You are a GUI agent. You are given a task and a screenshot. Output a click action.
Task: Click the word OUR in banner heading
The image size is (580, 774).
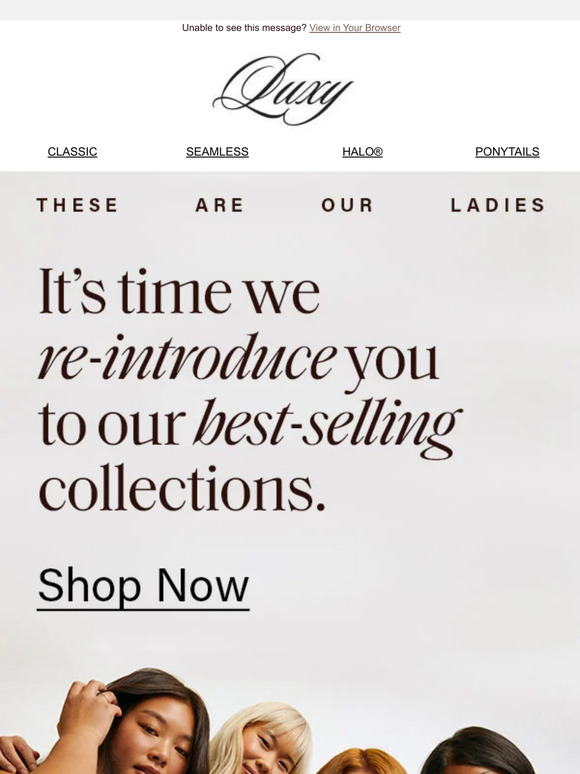point(347,205)
